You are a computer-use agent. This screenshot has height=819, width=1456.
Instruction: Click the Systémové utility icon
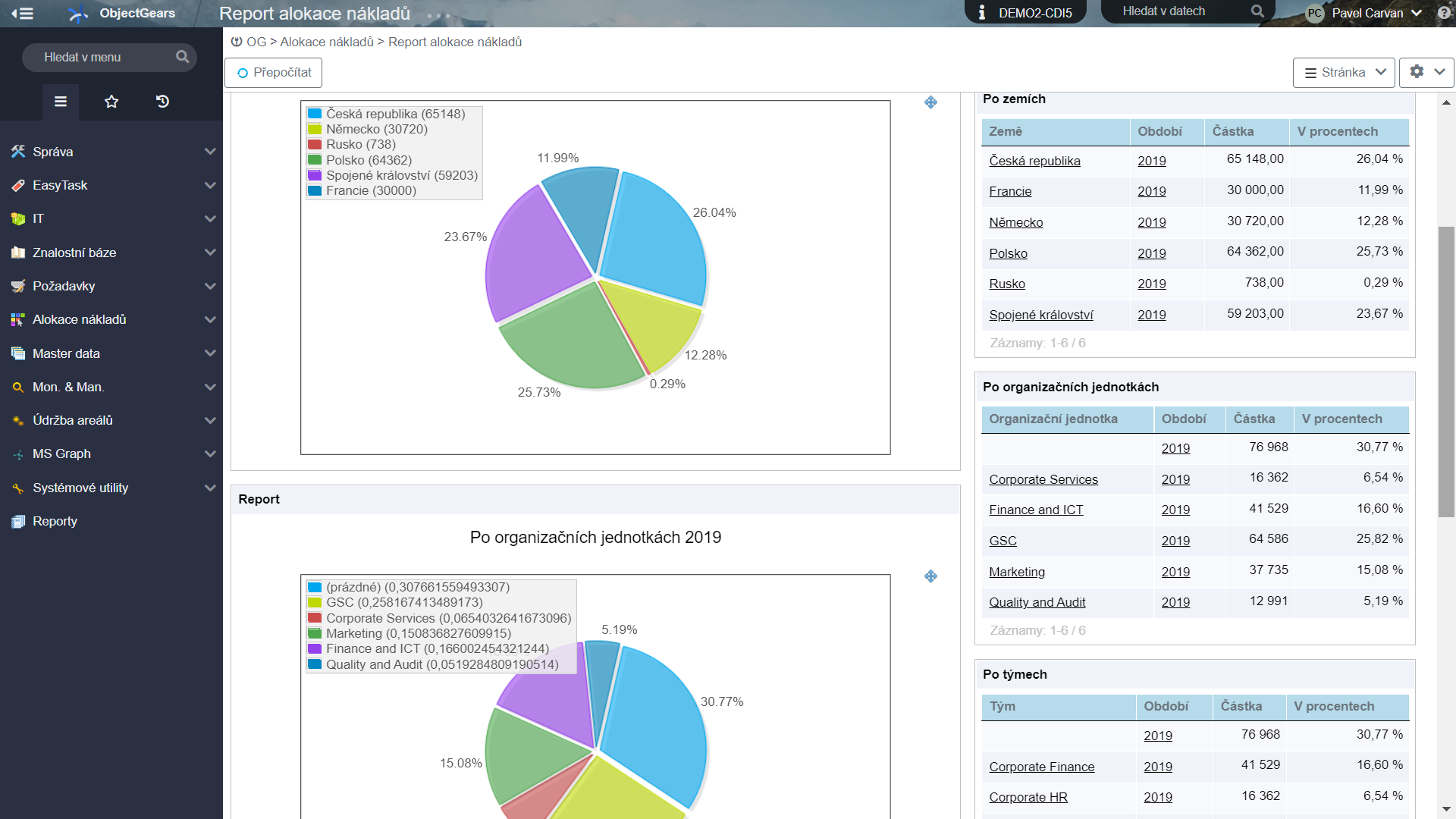coord(18,488)
